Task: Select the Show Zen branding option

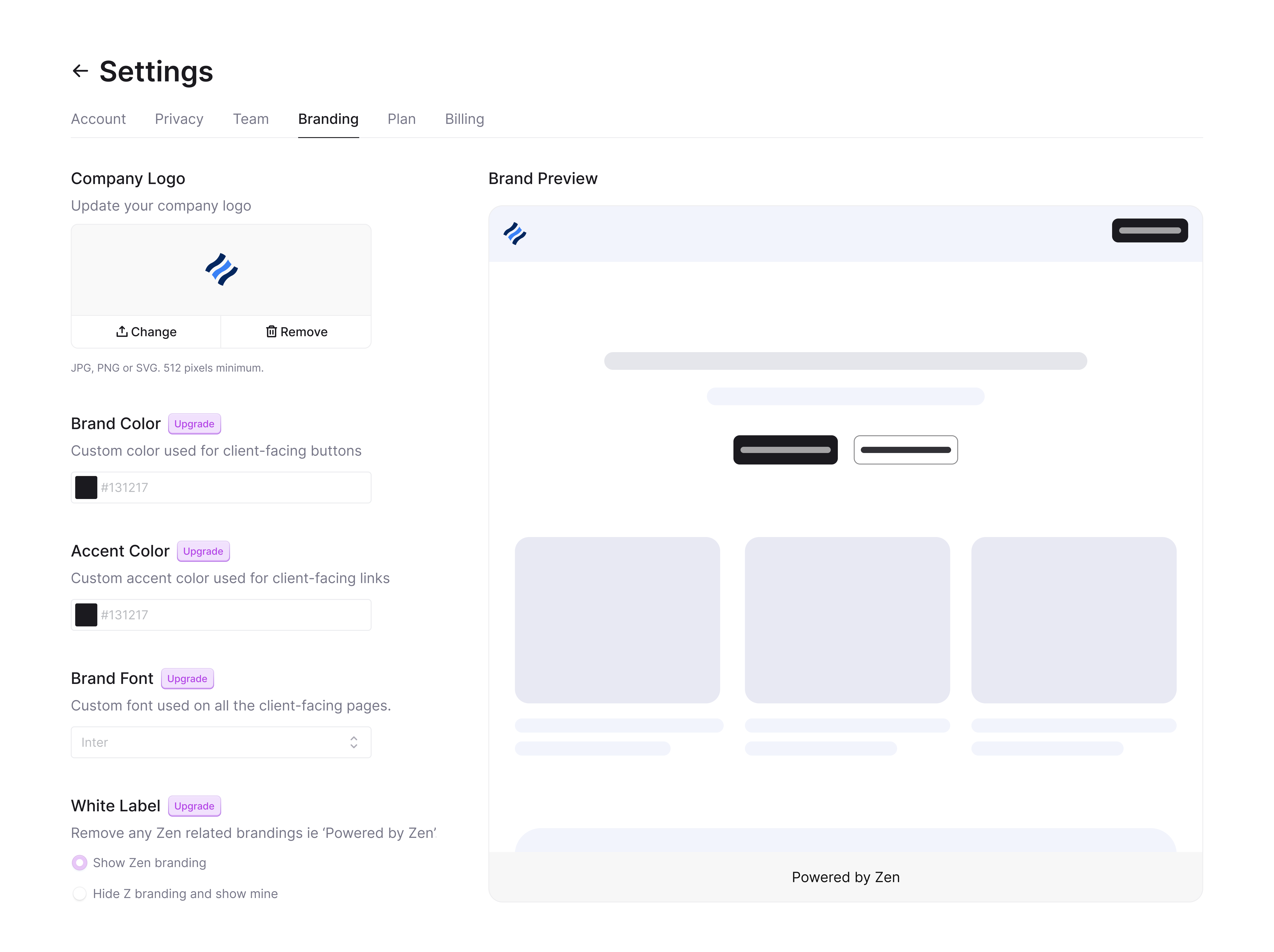Action: [79, 863]
